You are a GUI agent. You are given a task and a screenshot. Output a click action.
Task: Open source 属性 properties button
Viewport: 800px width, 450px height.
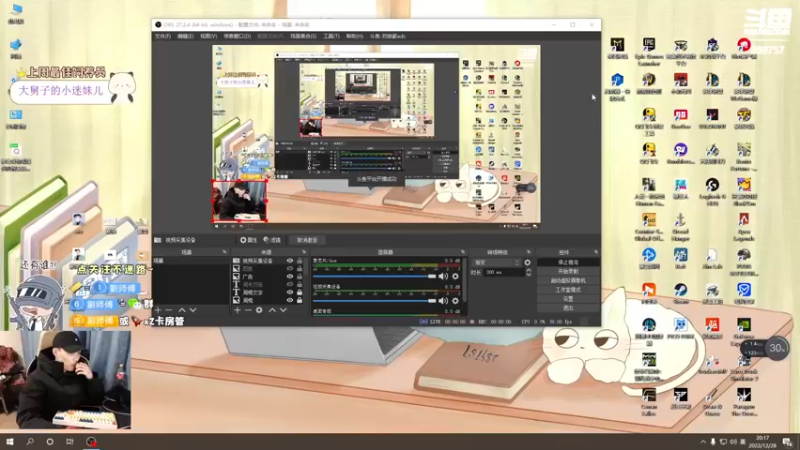click(248, 240)
